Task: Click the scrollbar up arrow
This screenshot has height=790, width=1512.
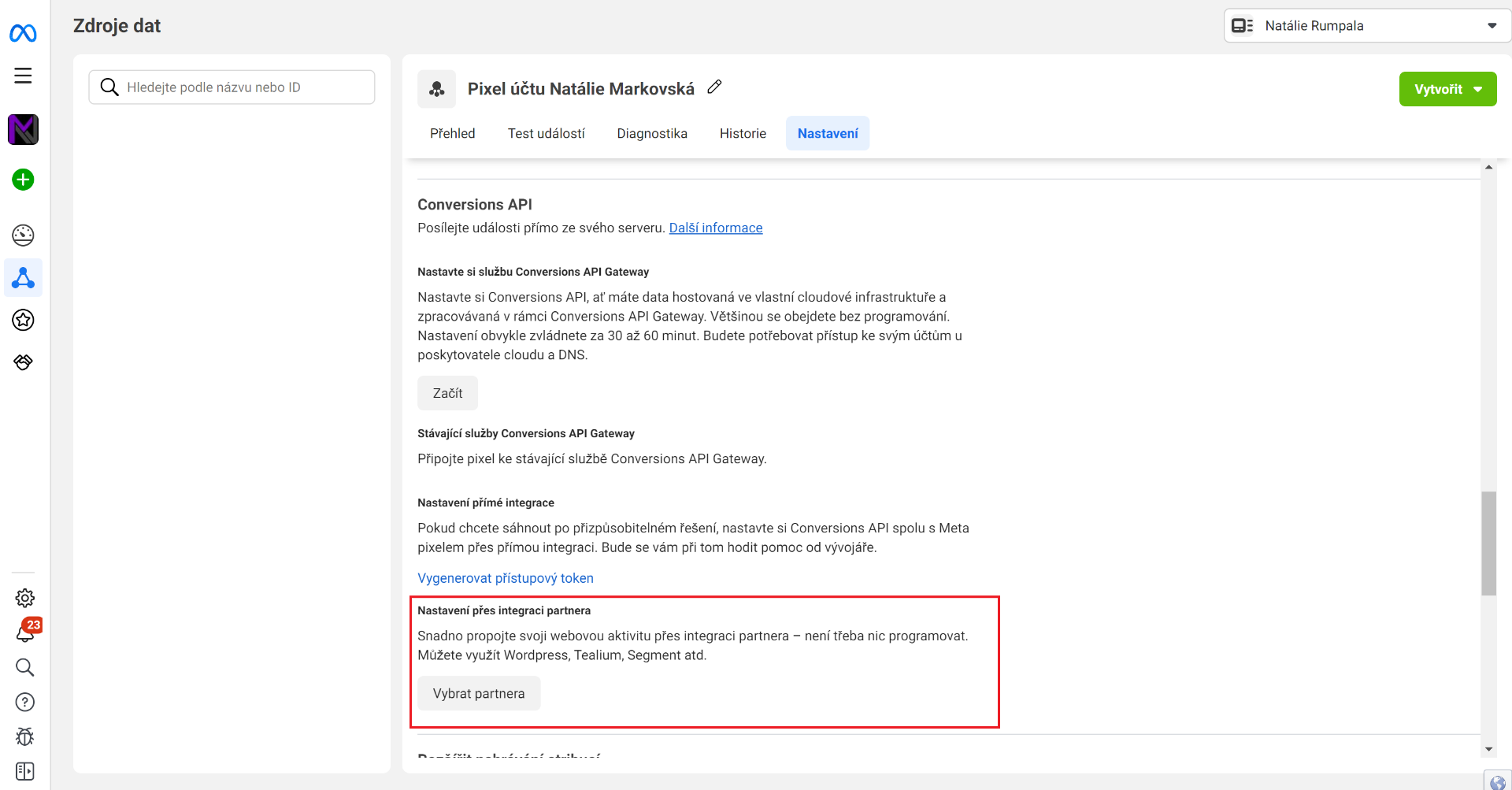Action: 1488,167
